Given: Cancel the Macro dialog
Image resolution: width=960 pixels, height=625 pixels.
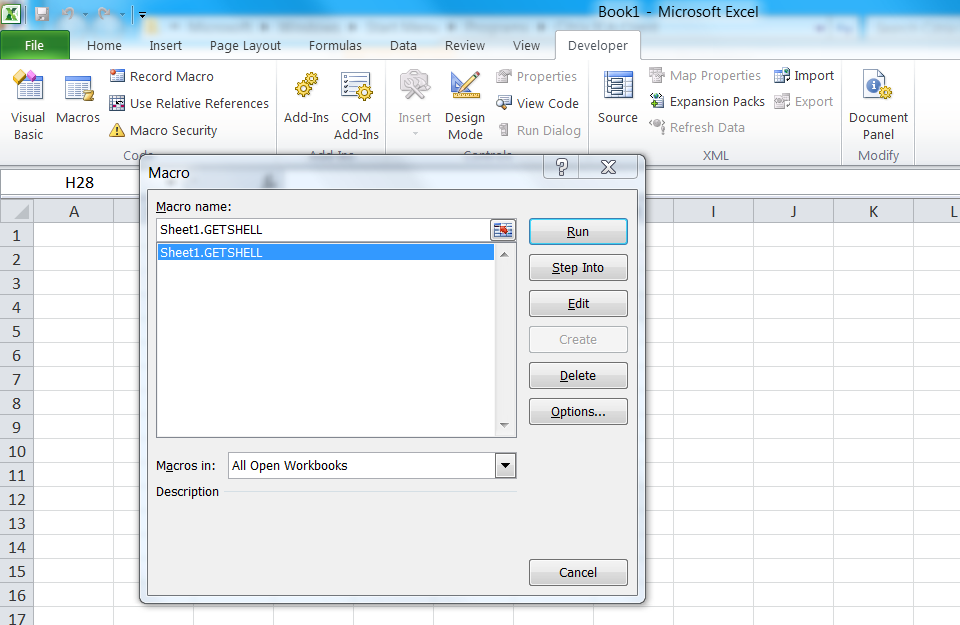Looking at the screenshot, I should 578,572.
